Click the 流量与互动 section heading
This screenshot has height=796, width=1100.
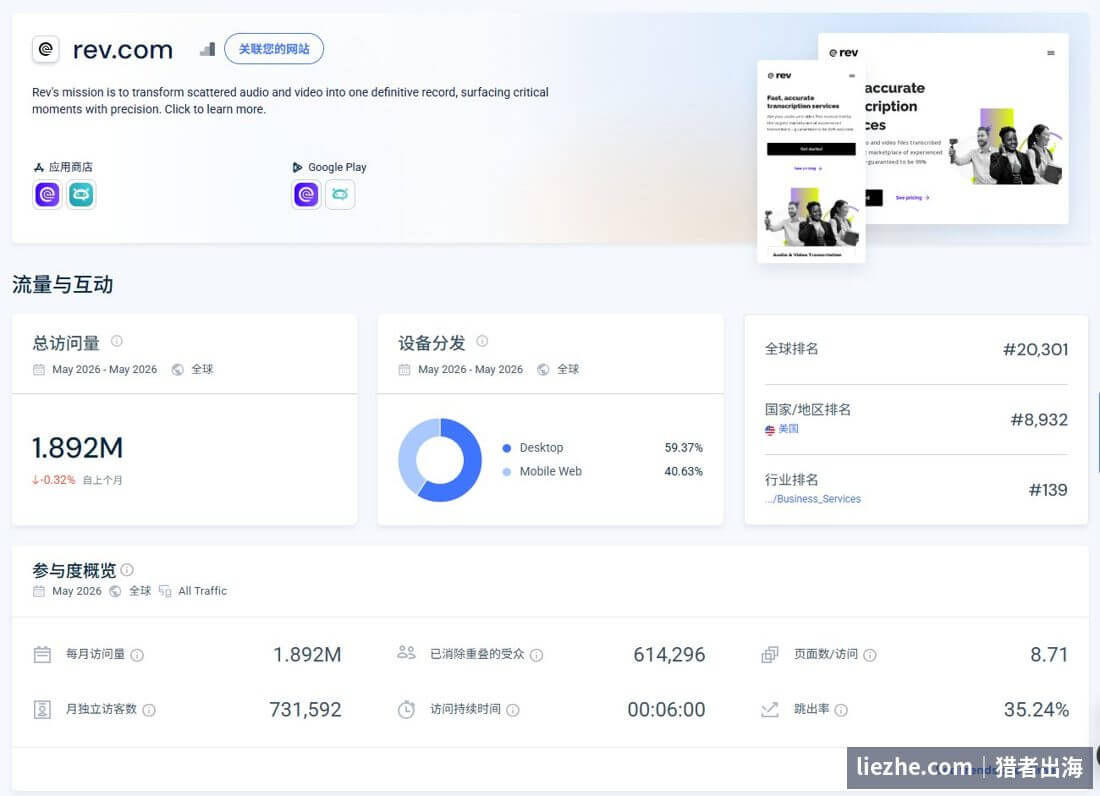click(62, 285)
